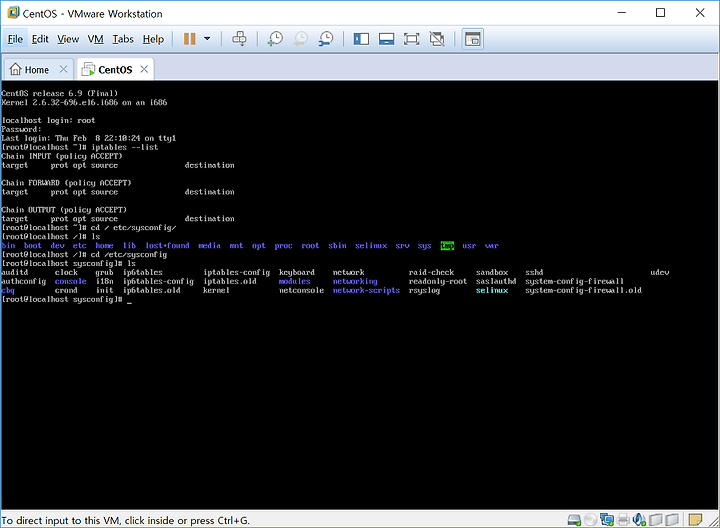Click the 'udev' entry in the listing
The image size is (720, 528).
pyautogui.click(x=659, y=273)
